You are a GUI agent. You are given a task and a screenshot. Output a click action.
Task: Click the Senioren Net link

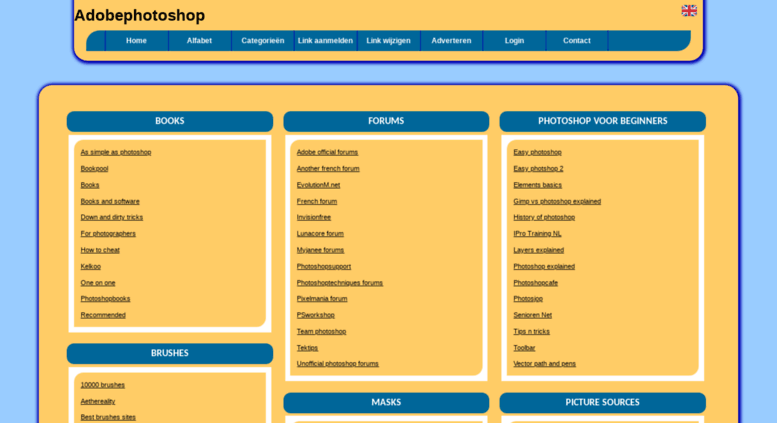click(x=533, y=315)
